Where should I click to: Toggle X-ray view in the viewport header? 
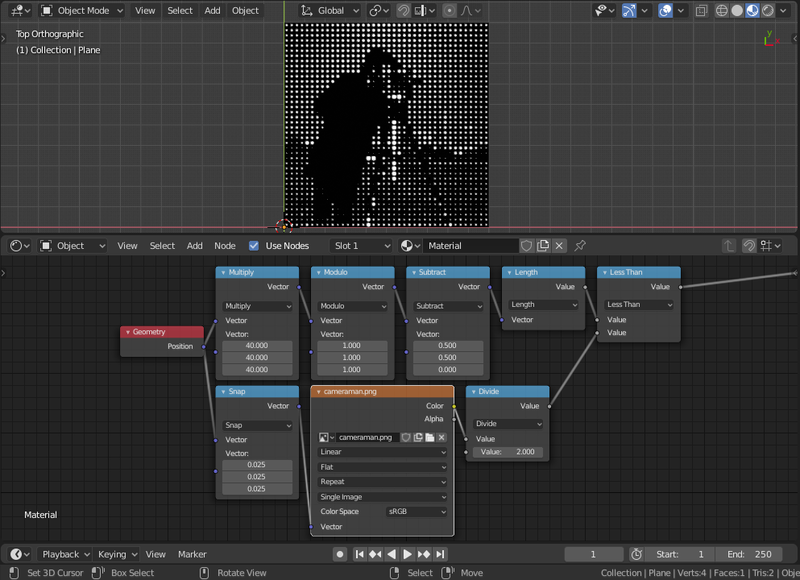tap(701, 11)
